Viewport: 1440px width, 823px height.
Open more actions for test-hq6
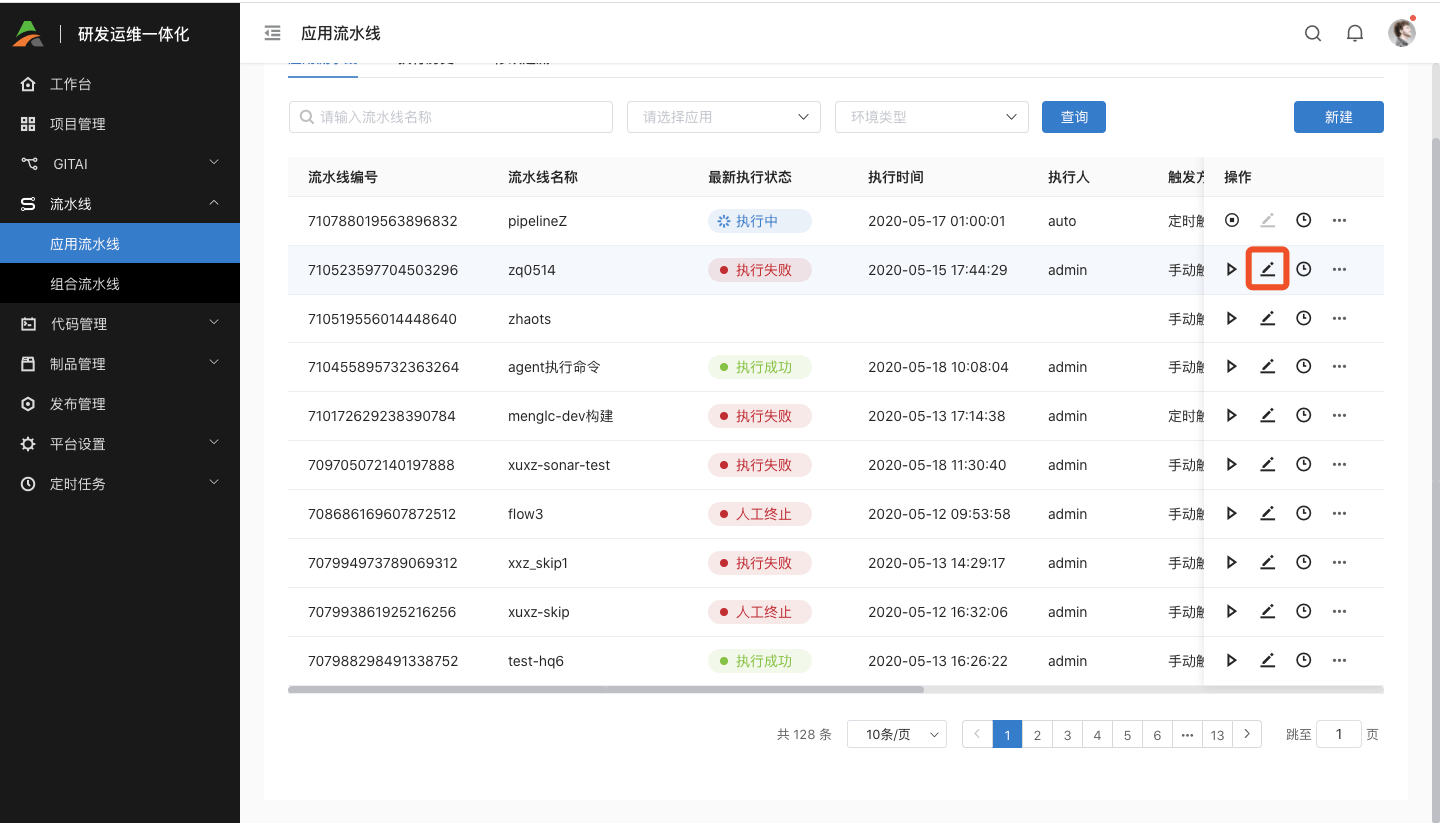click(x=1340, y=660)
